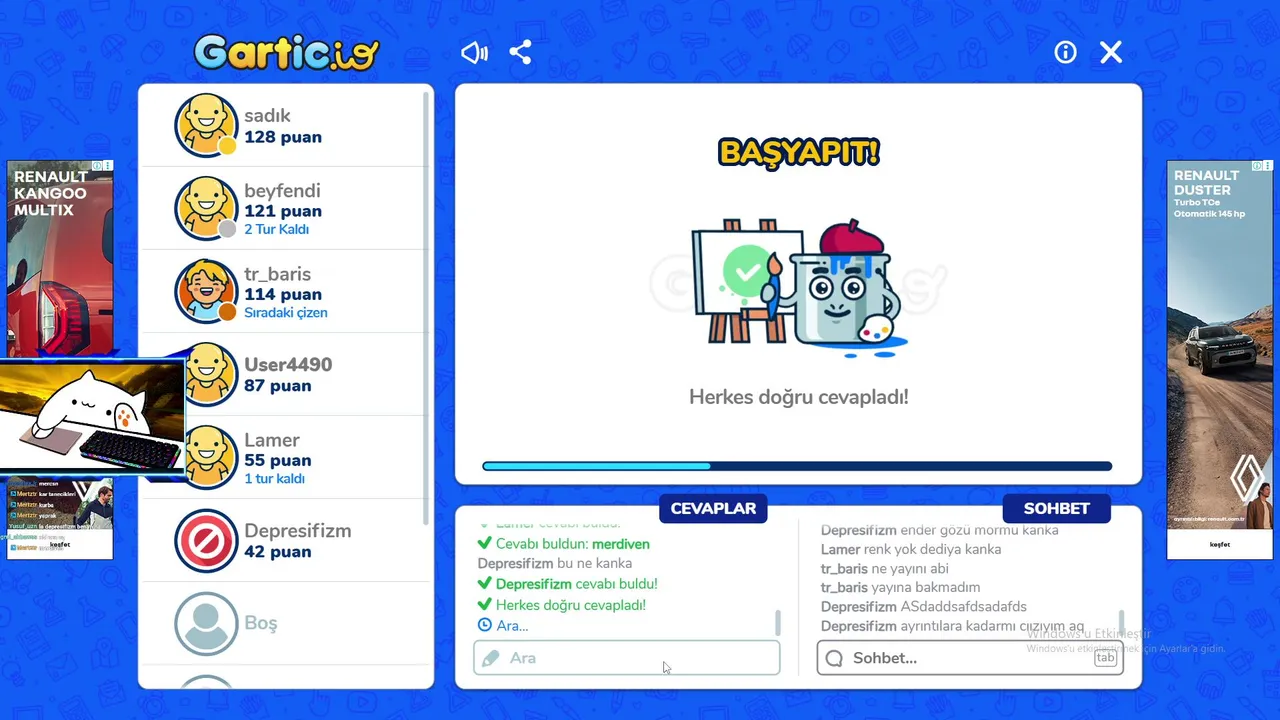Select player name User4490
1280x720 pixels.
pyautogui.click(x=288, y=365)
